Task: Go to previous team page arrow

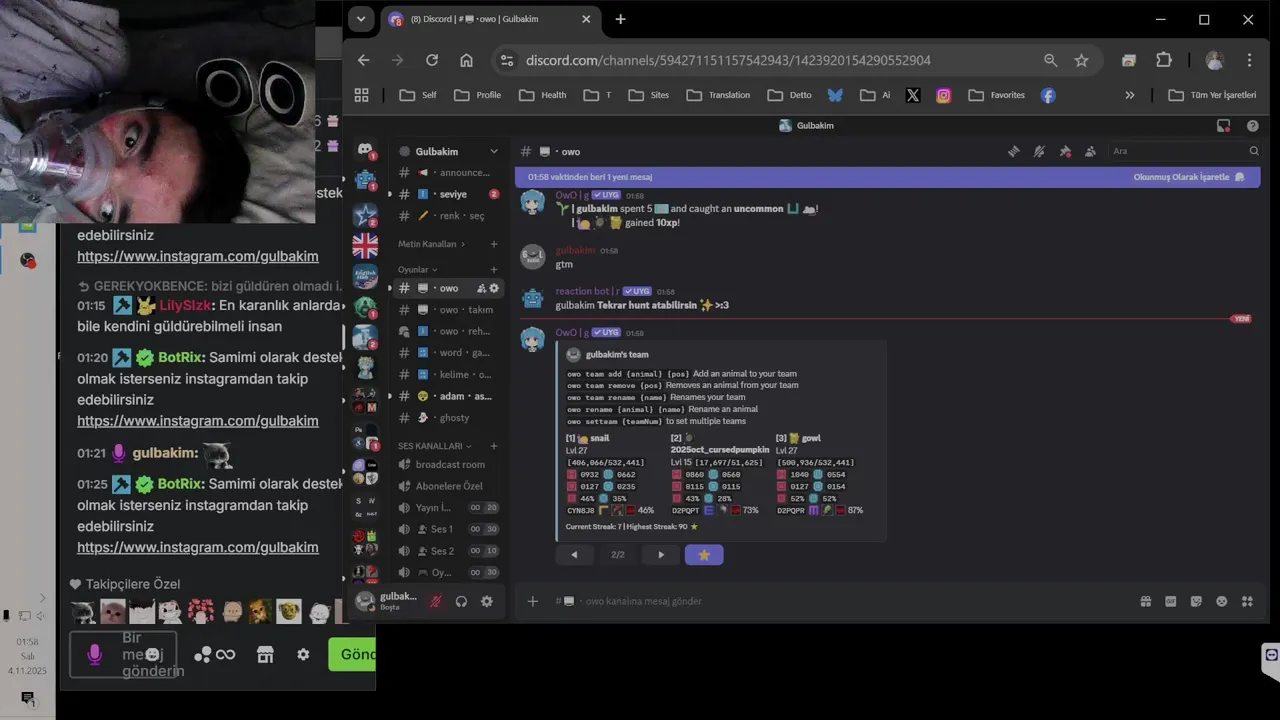Action: click(x=574, y=555)
